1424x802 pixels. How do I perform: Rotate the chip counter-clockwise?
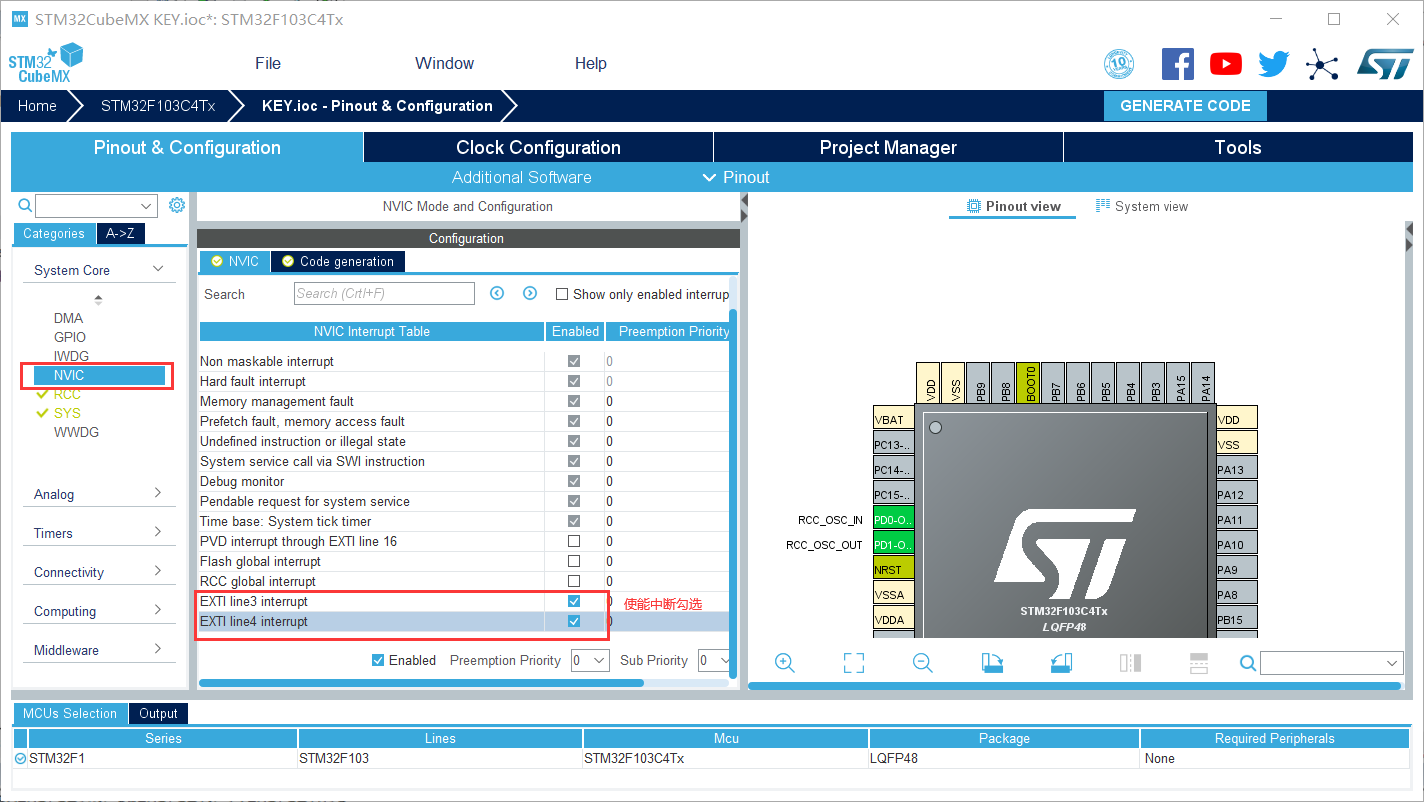(x=1060, y=662)
